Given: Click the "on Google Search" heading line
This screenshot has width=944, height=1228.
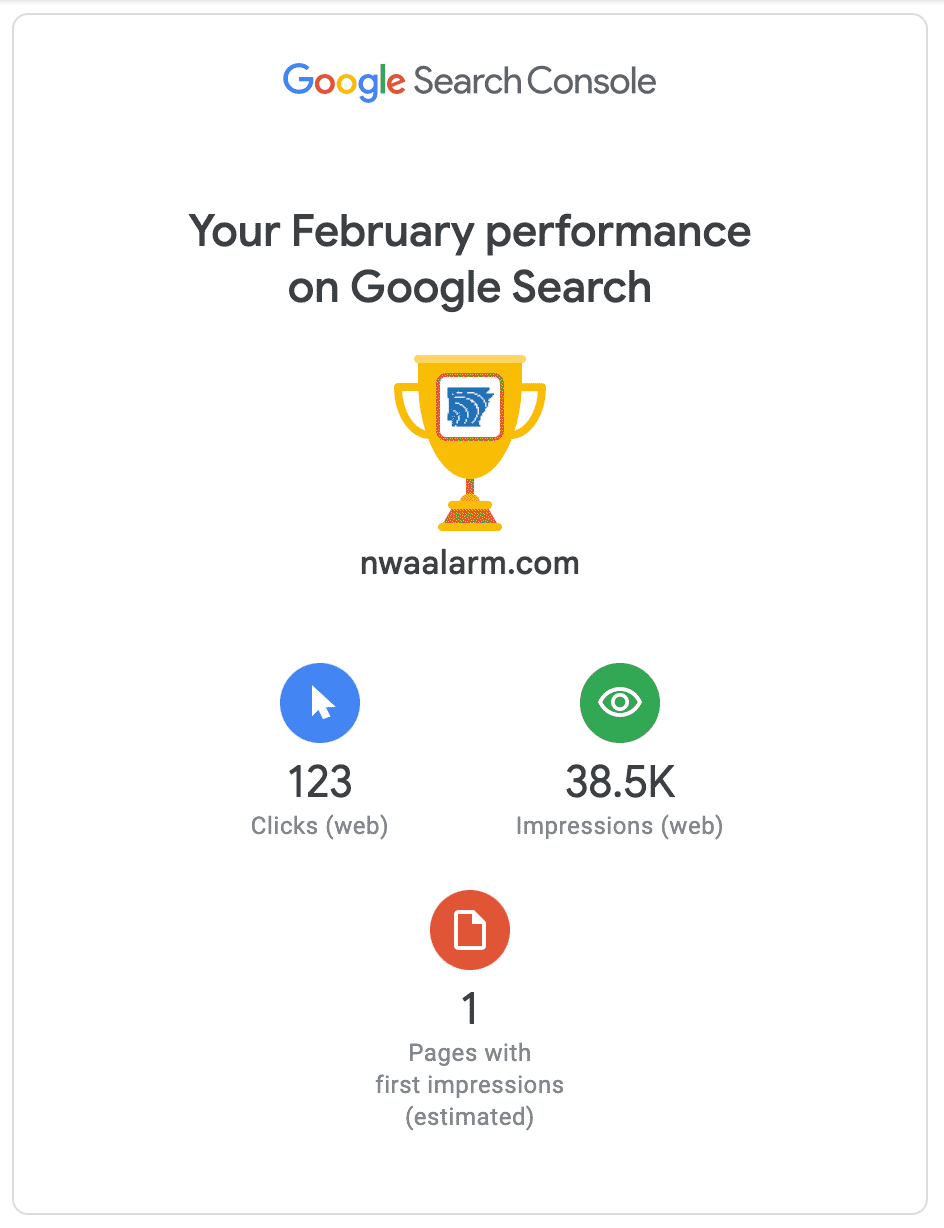Looking at the screenshot, I should pos(470,288).
